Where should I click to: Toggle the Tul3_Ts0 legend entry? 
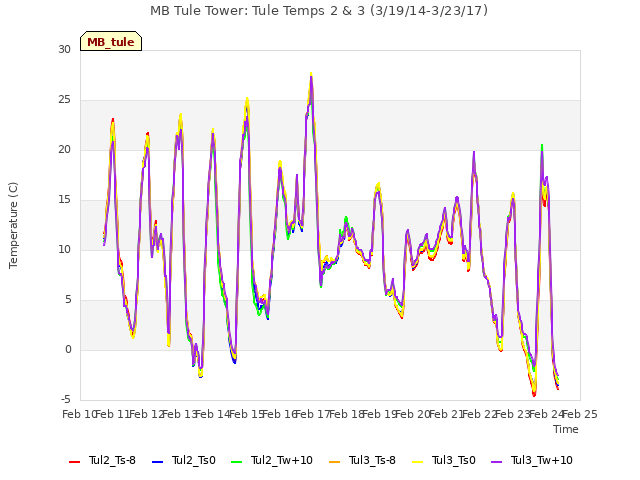443,460
